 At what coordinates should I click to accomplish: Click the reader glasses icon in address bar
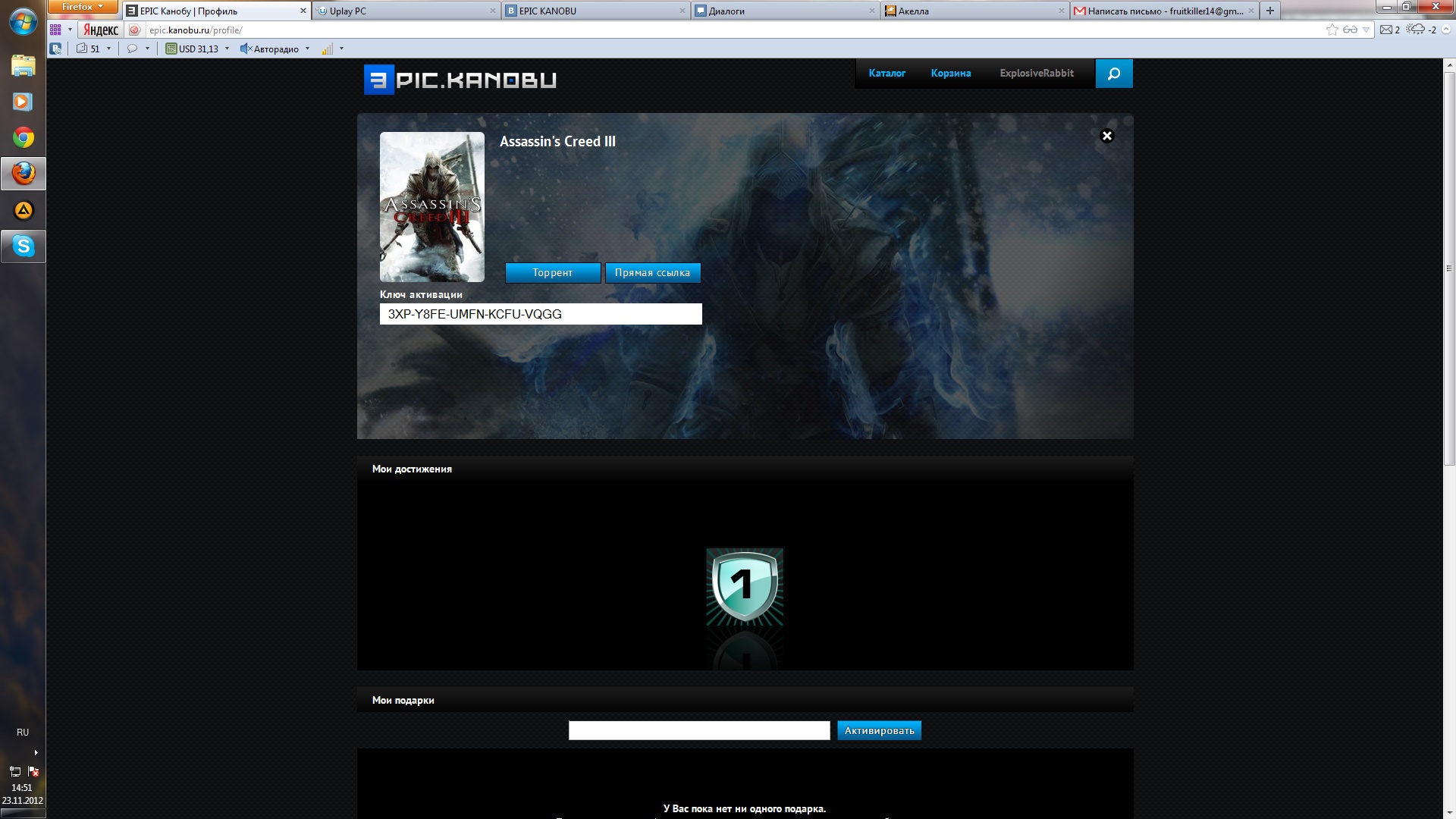tap(1350, 30)
